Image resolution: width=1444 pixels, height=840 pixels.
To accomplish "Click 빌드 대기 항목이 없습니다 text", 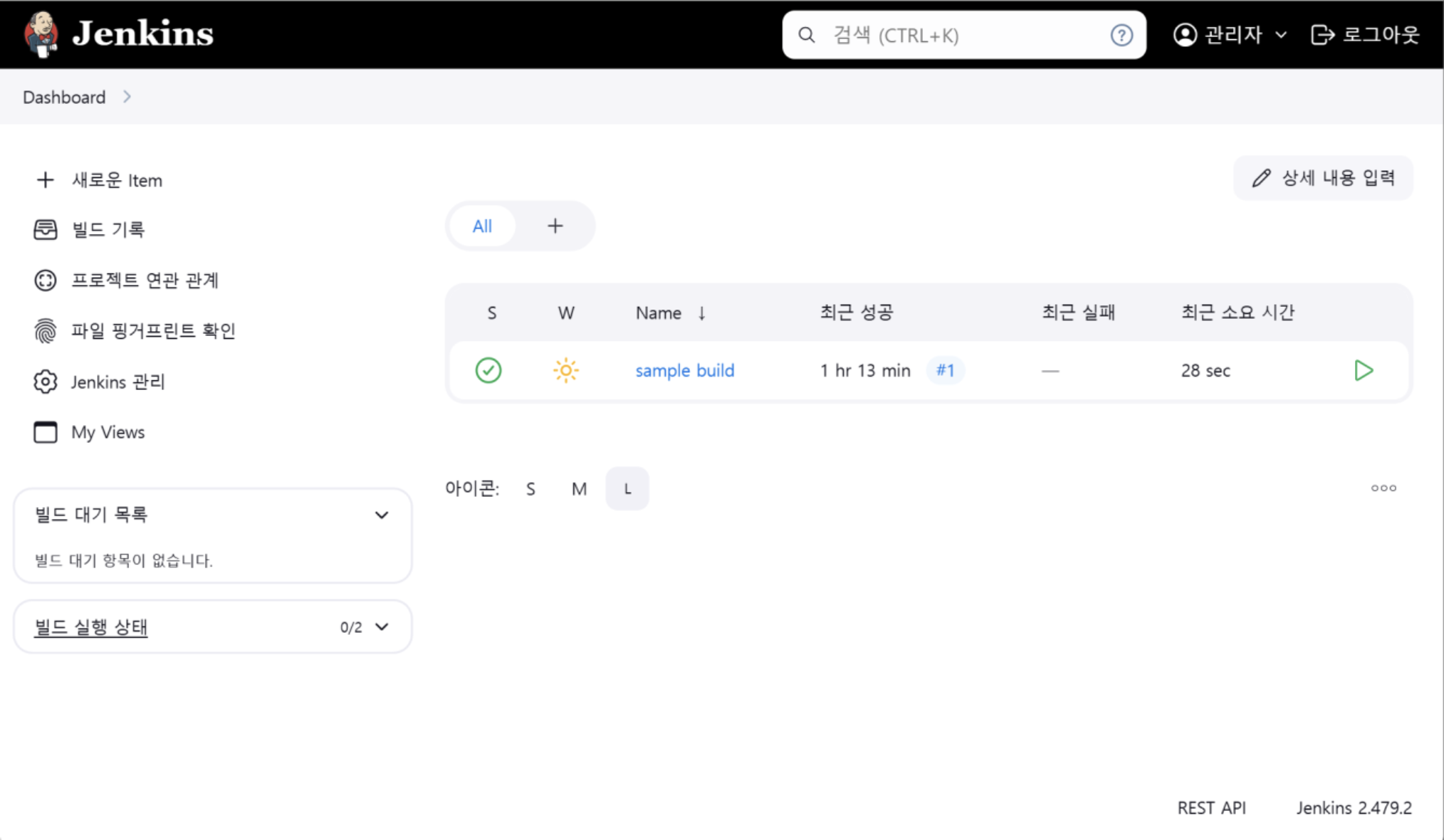I will (x=124, y=560).
